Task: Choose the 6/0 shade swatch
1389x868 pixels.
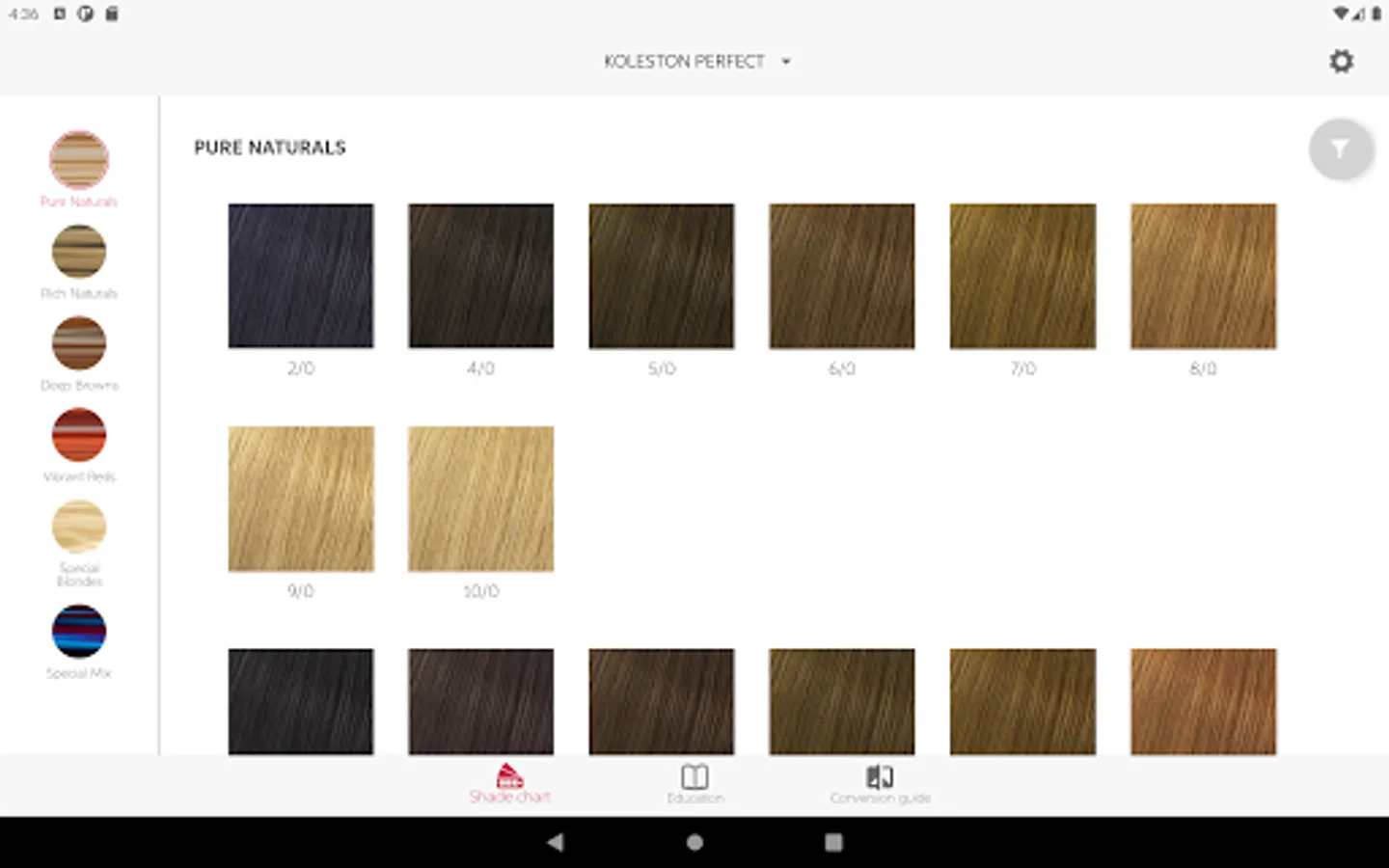Action: [x=842, y=276]
